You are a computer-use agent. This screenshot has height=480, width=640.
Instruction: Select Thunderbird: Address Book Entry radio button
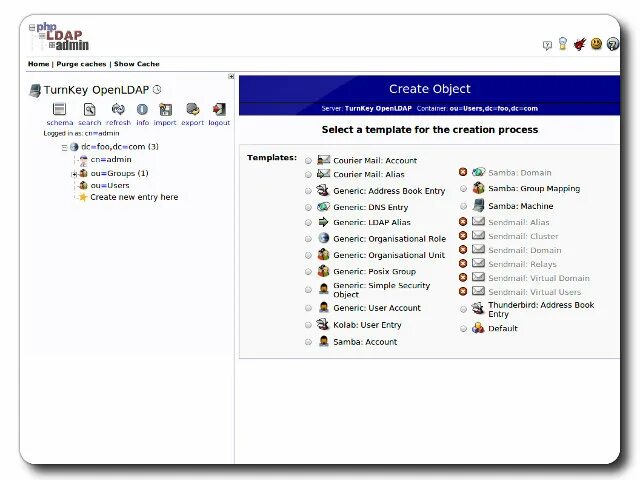(x=463, y=309)
